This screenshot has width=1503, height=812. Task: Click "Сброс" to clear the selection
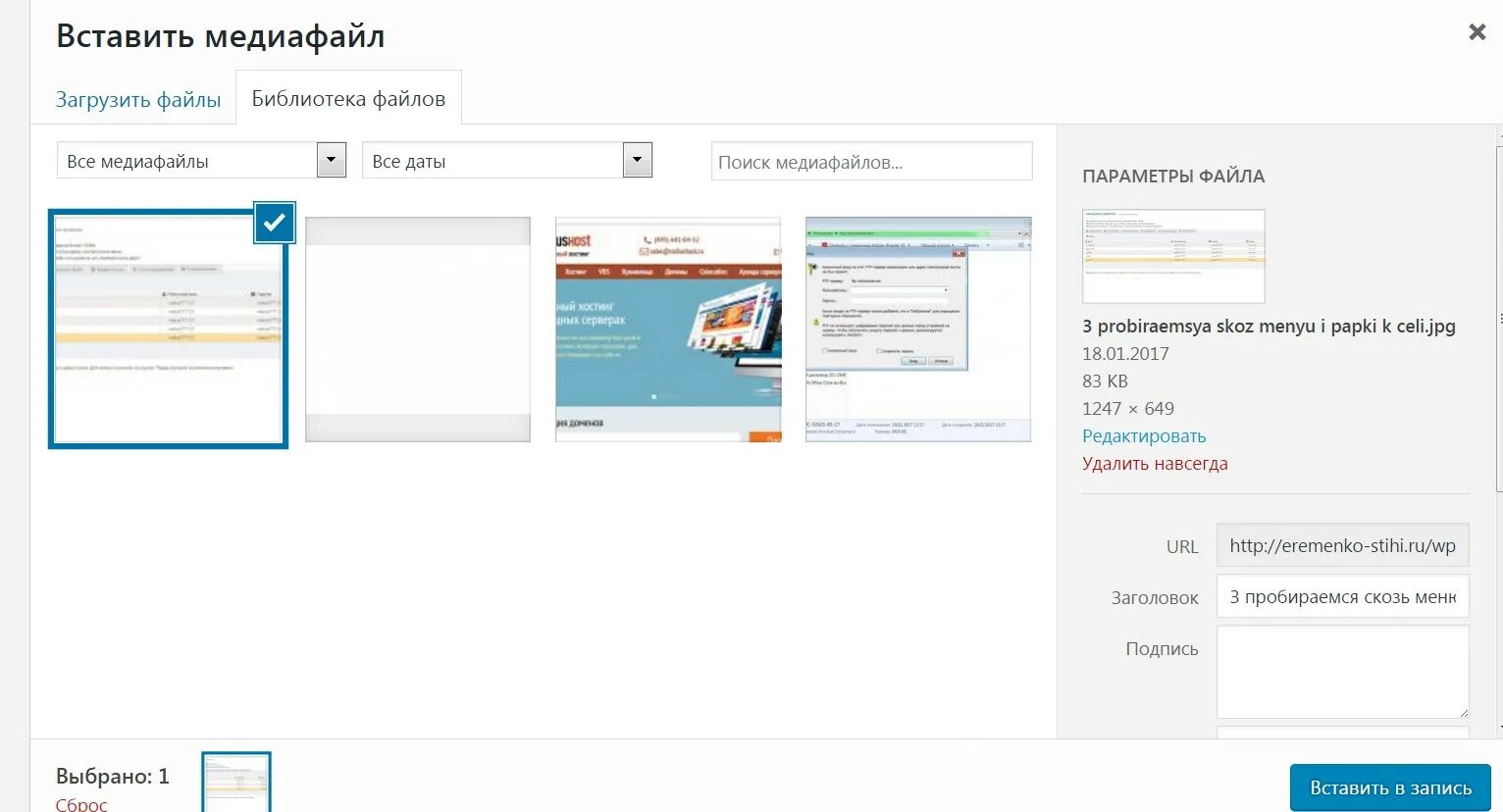coord(79,802)
